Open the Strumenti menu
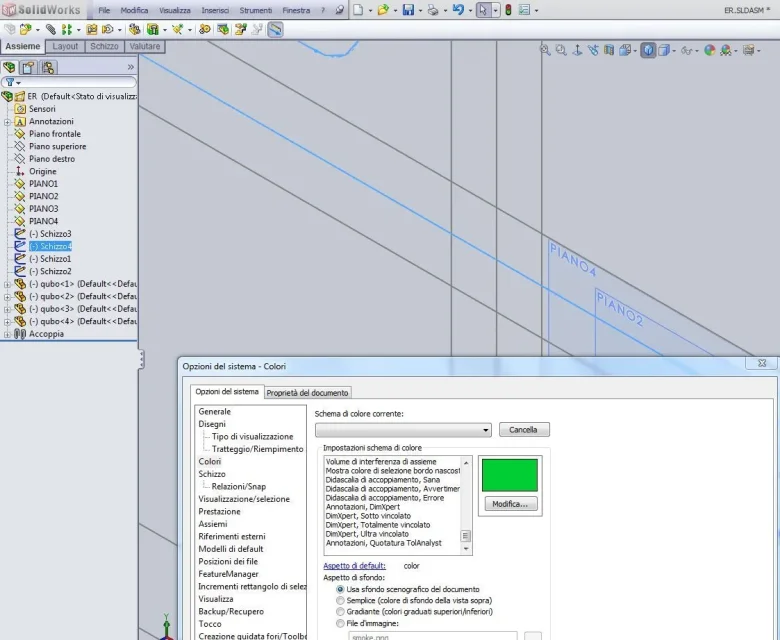780x640 pixels. [256, 10]
